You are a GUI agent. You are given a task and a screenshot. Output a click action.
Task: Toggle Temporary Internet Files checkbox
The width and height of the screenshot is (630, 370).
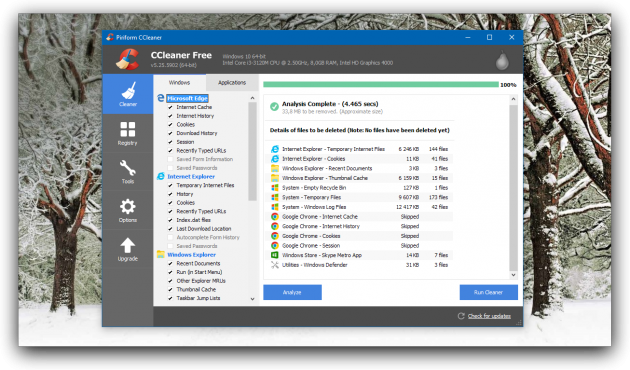tap(170, 186)
